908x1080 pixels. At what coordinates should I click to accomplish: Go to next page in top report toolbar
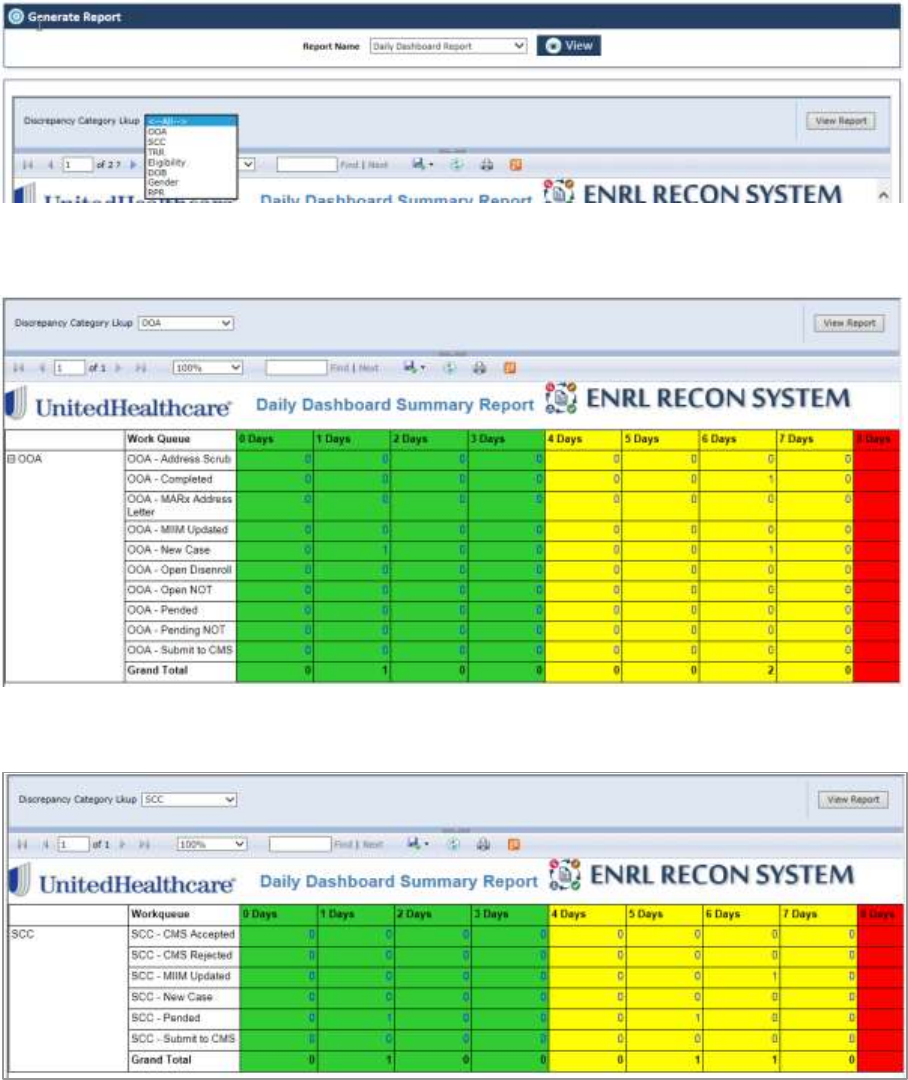pos(133,165)
